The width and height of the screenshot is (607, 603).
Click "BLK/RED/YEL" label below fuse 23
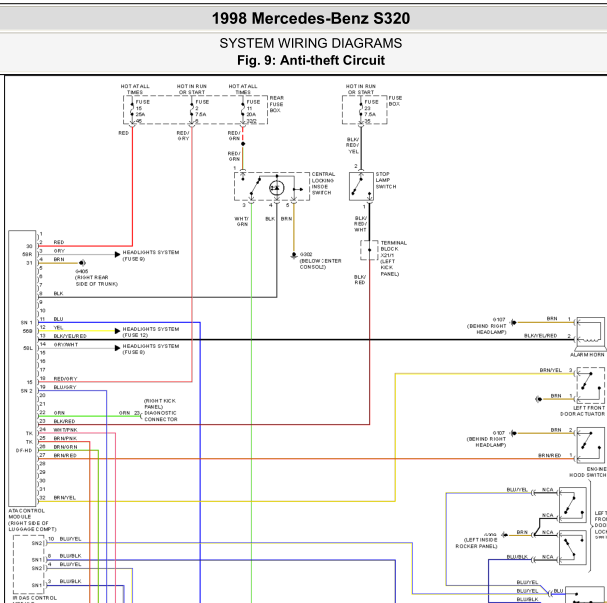353,145
